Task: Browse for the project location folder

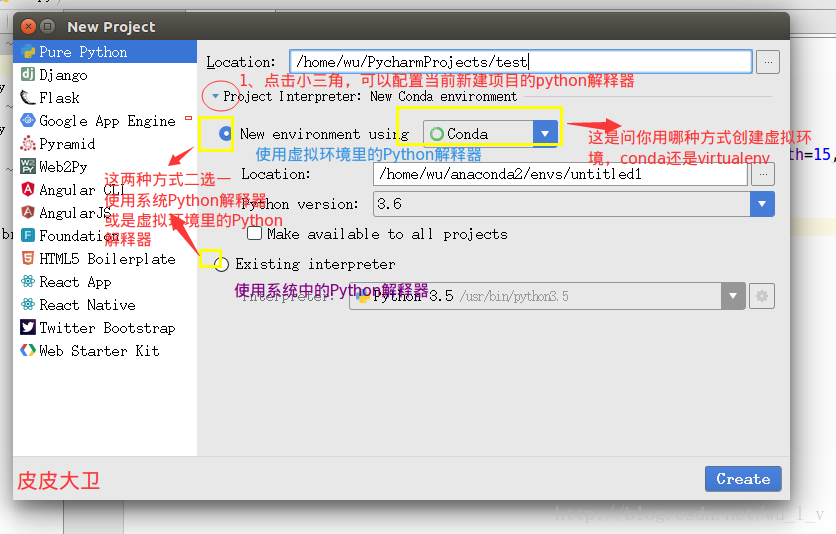Action: pyautogui.click(x=768, y=62)
